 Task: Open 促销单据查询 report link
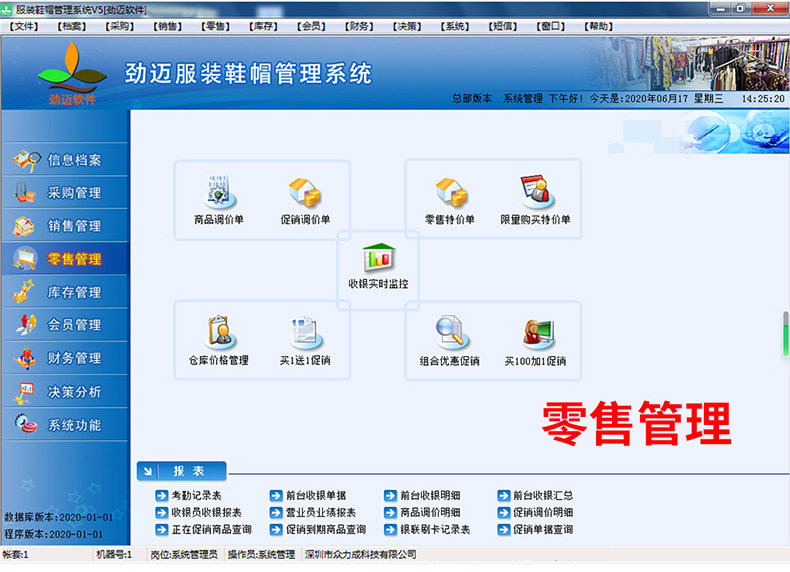tap(543, 530)
